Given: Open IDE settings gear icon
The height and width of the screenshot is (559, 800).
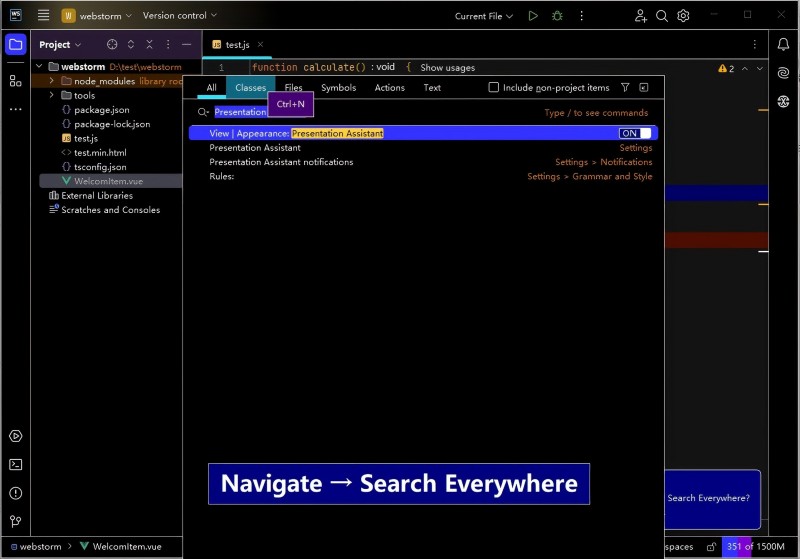Looking at the screenshot, I should [x=683, y=16].
